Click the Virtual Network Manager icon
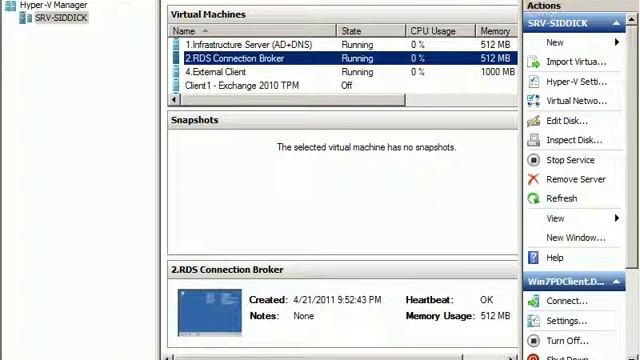Image resolution: width=640 pixels, height=360 pixels. point(533,101)
